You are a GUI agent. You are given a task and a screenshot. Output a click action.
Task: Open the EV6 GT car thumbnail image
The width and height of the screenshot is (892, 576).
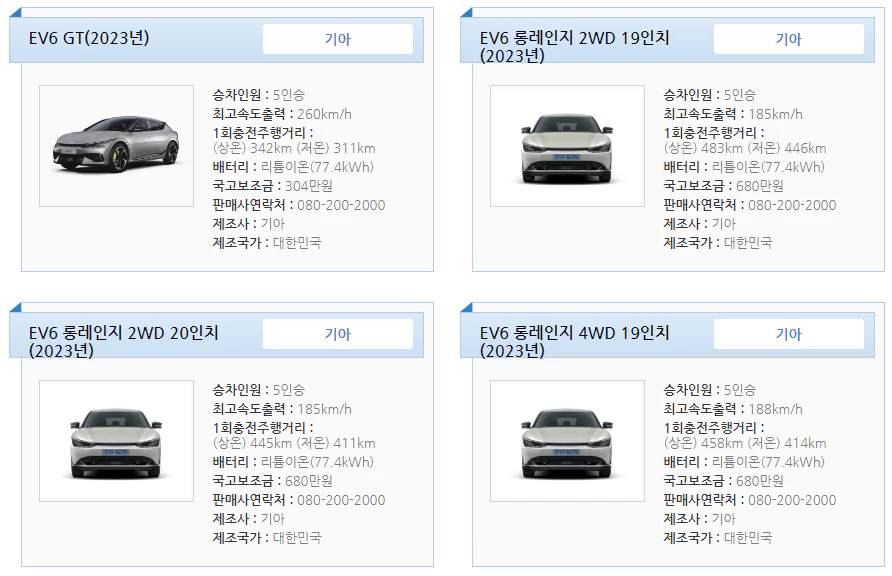[x=116, y=146]
